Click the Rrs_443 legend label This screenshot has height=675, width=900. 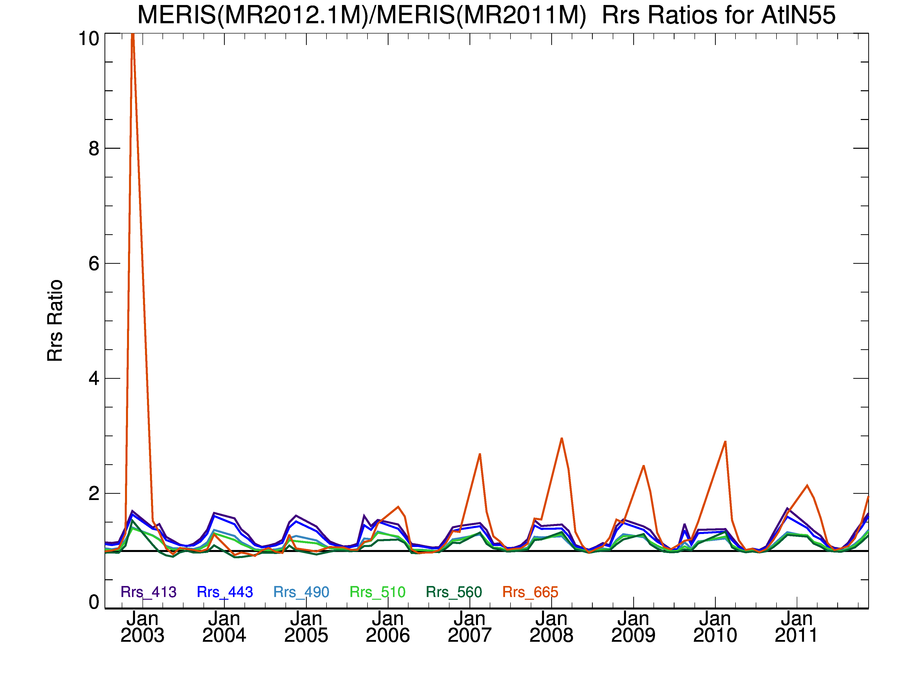(224, 592)
